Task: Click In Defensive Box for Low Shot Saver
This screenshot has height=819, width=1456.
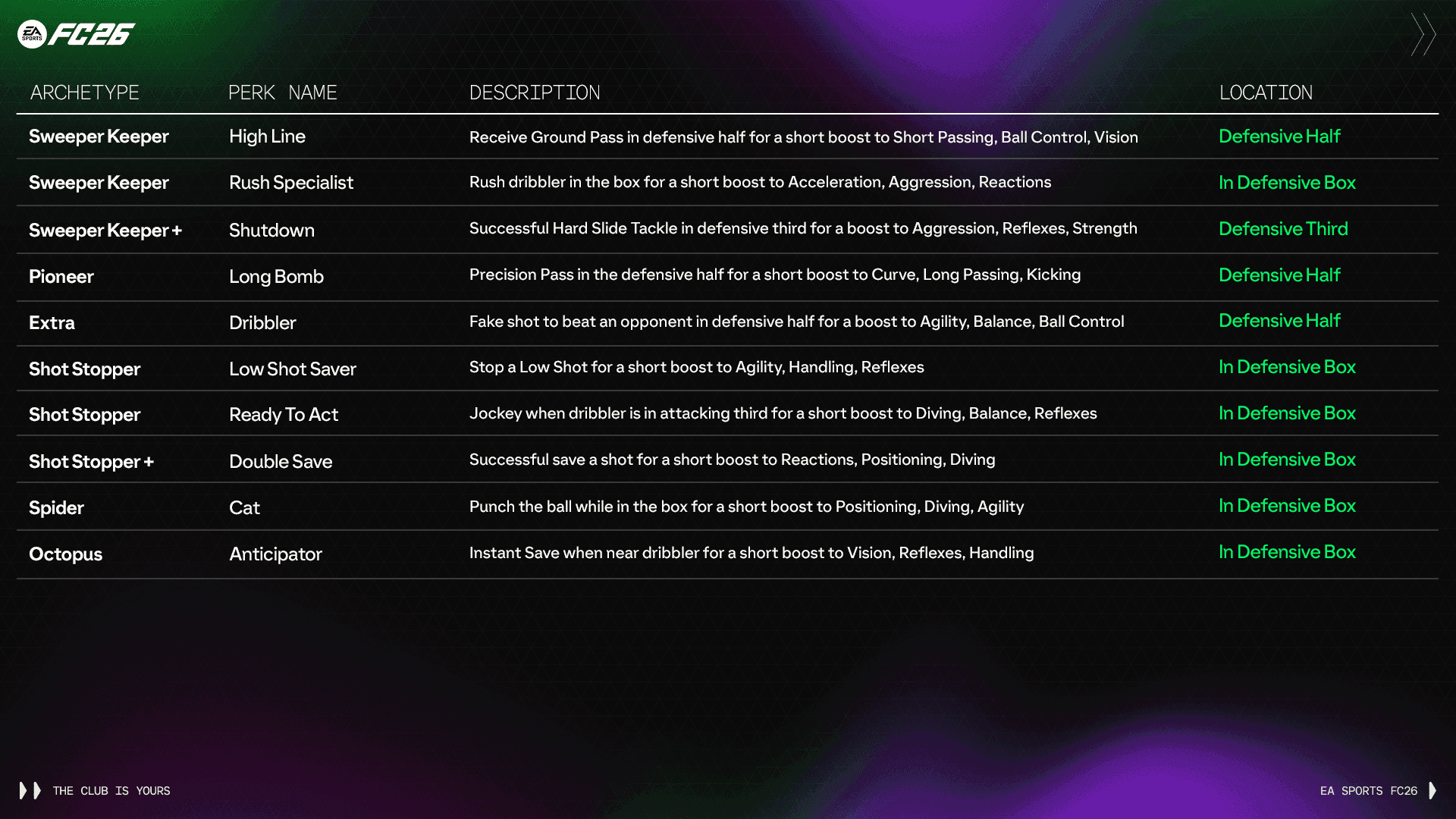Action: 1287,367
